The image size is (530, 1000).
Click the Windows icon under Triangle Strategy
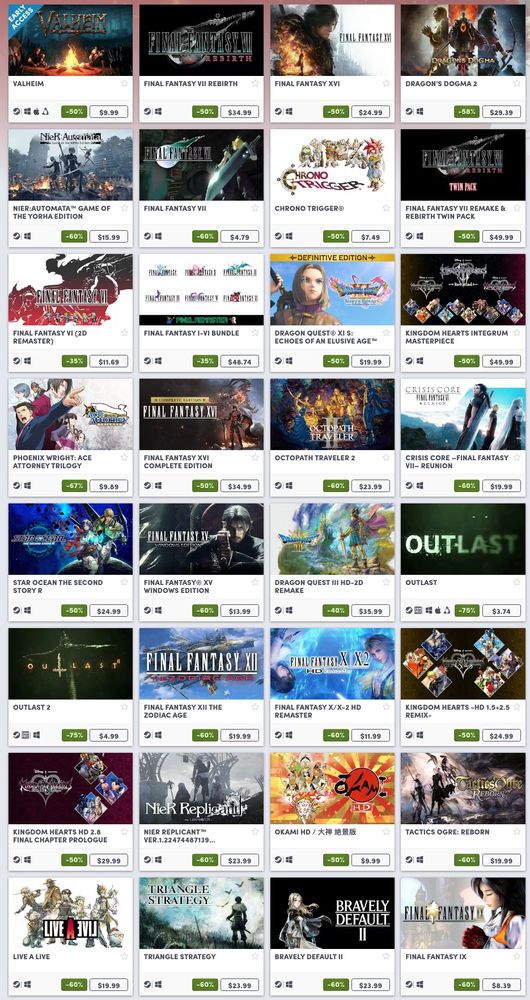pos(158,985)
